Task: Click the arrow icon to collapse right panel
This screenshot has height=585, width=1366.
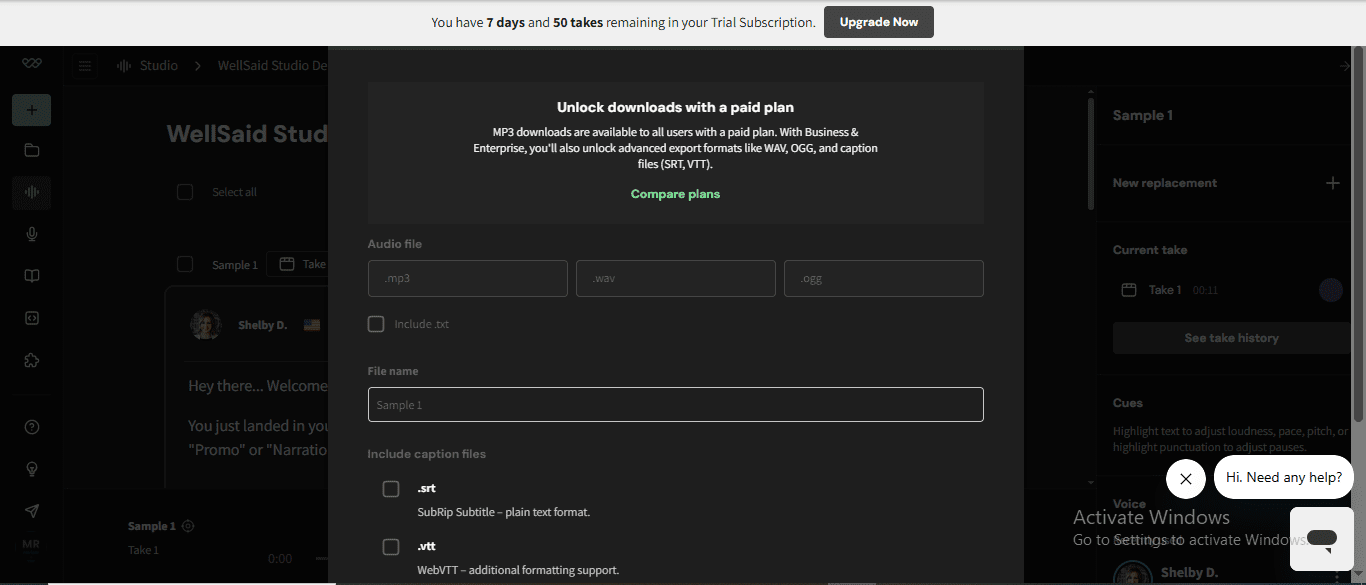Action: 1345,66
